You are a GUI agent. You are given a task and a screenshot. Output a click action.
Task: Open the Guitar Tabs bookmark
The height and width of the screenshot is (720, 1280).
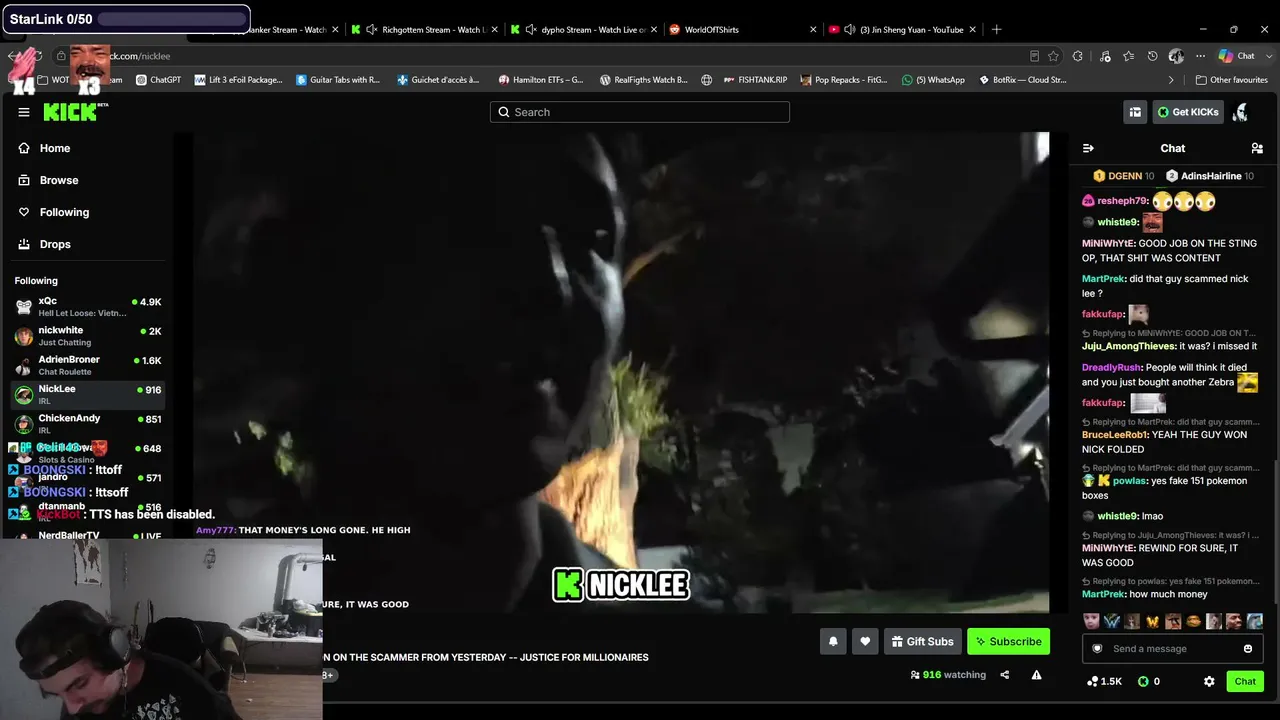click(x=339, y=80)
